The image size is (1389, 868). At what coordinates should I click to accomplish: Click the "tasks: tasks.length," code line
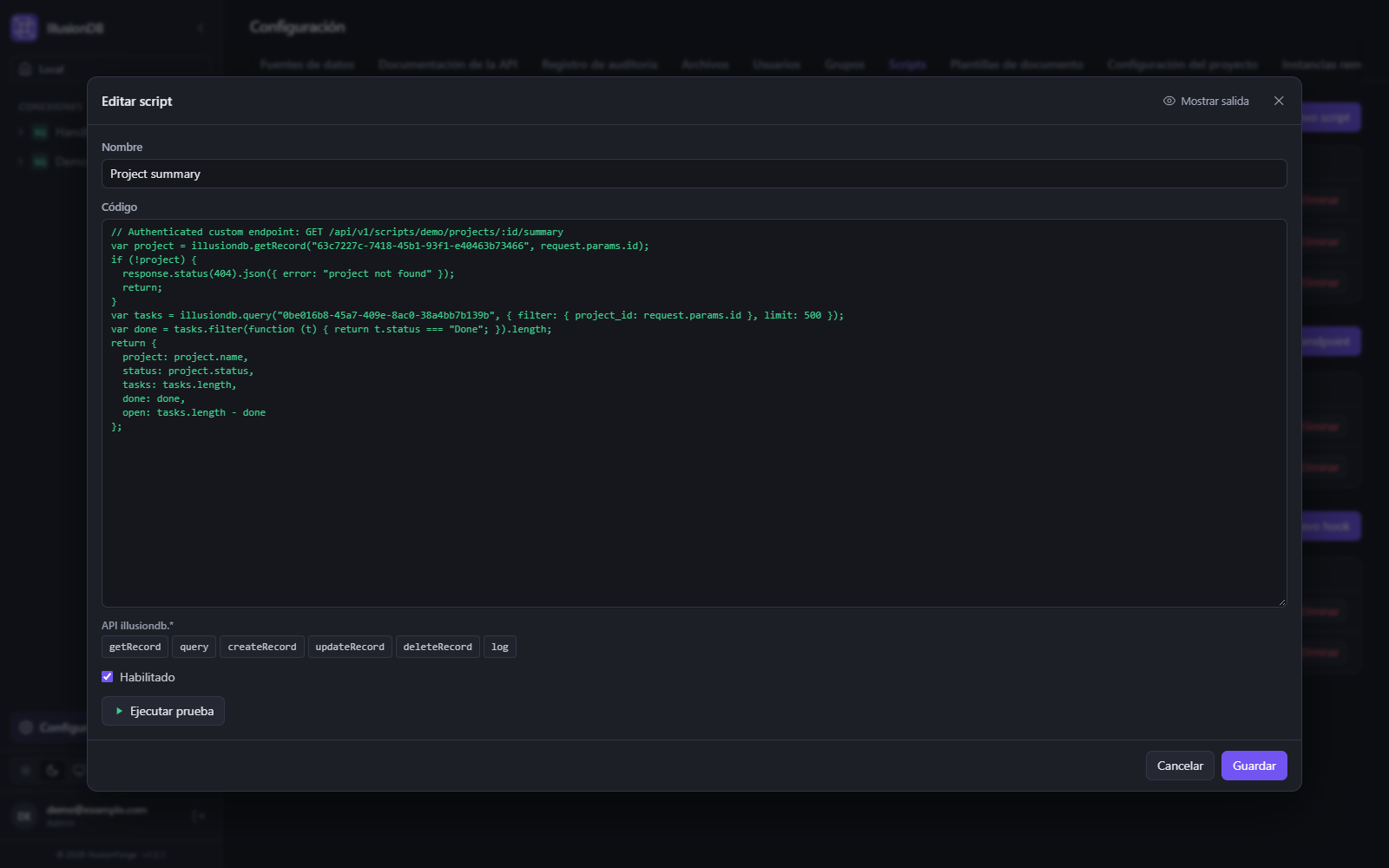click(x=180, y=385)
